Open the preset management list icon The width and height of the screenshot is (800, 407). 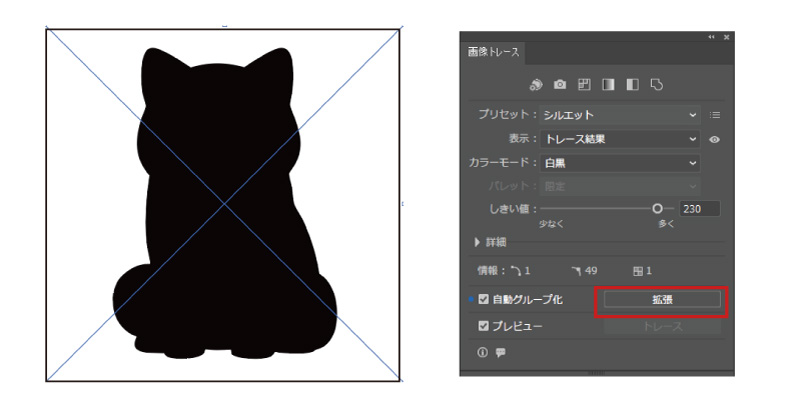715,115
